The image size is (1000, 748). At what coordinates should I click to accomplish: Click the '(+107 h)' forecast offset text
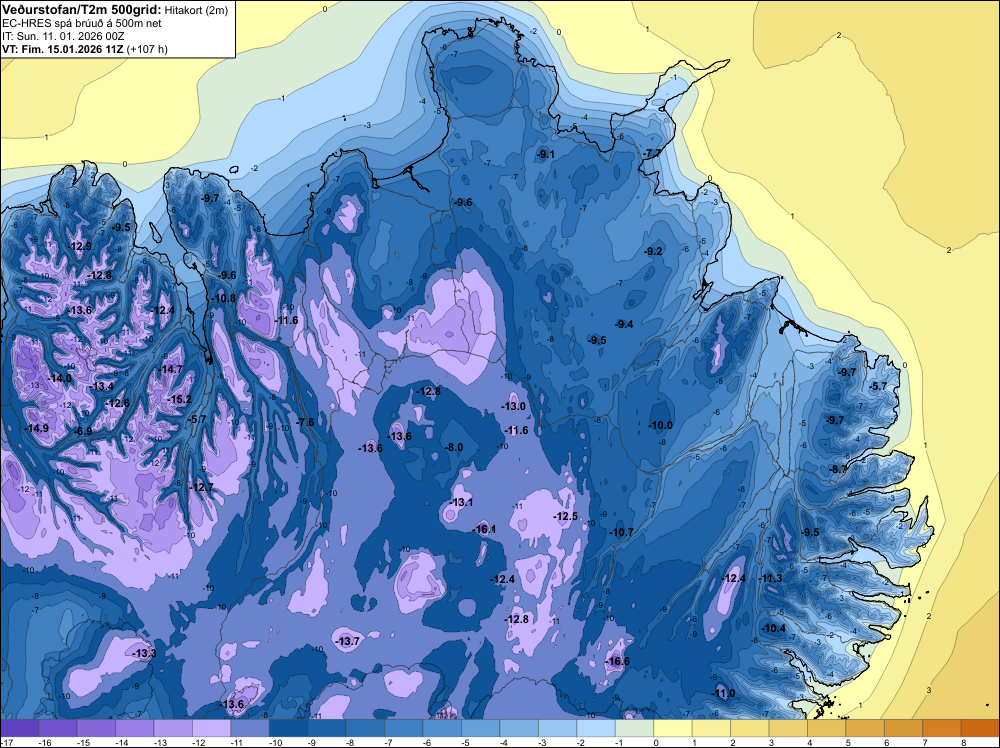coord(147,49)
